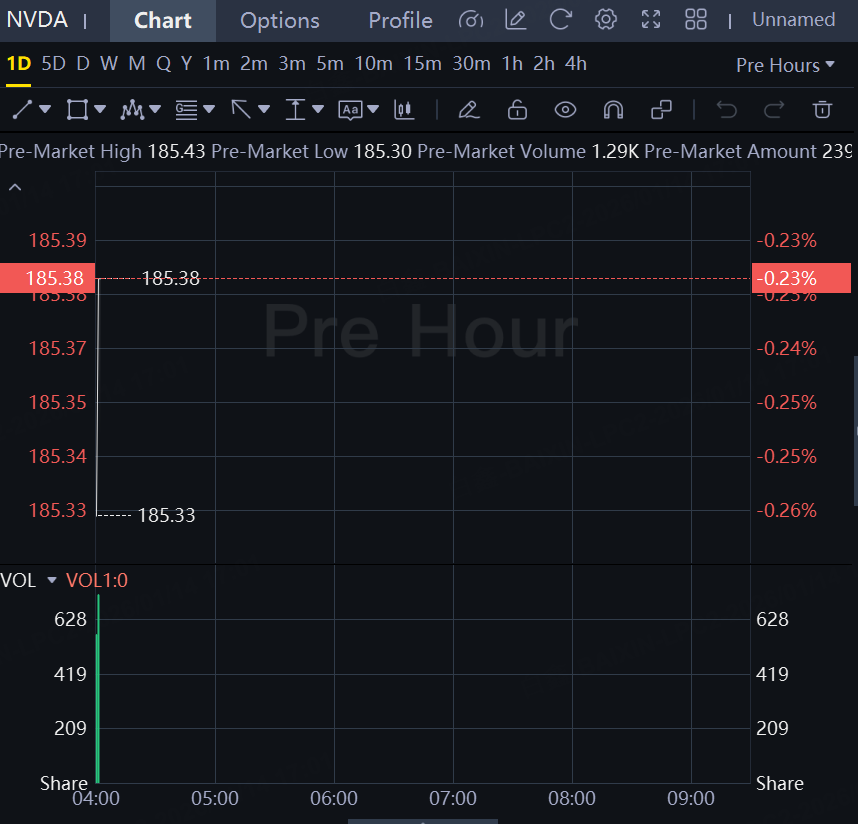Expand the rectangle shape tool dropdown

[x=100, y=109]
